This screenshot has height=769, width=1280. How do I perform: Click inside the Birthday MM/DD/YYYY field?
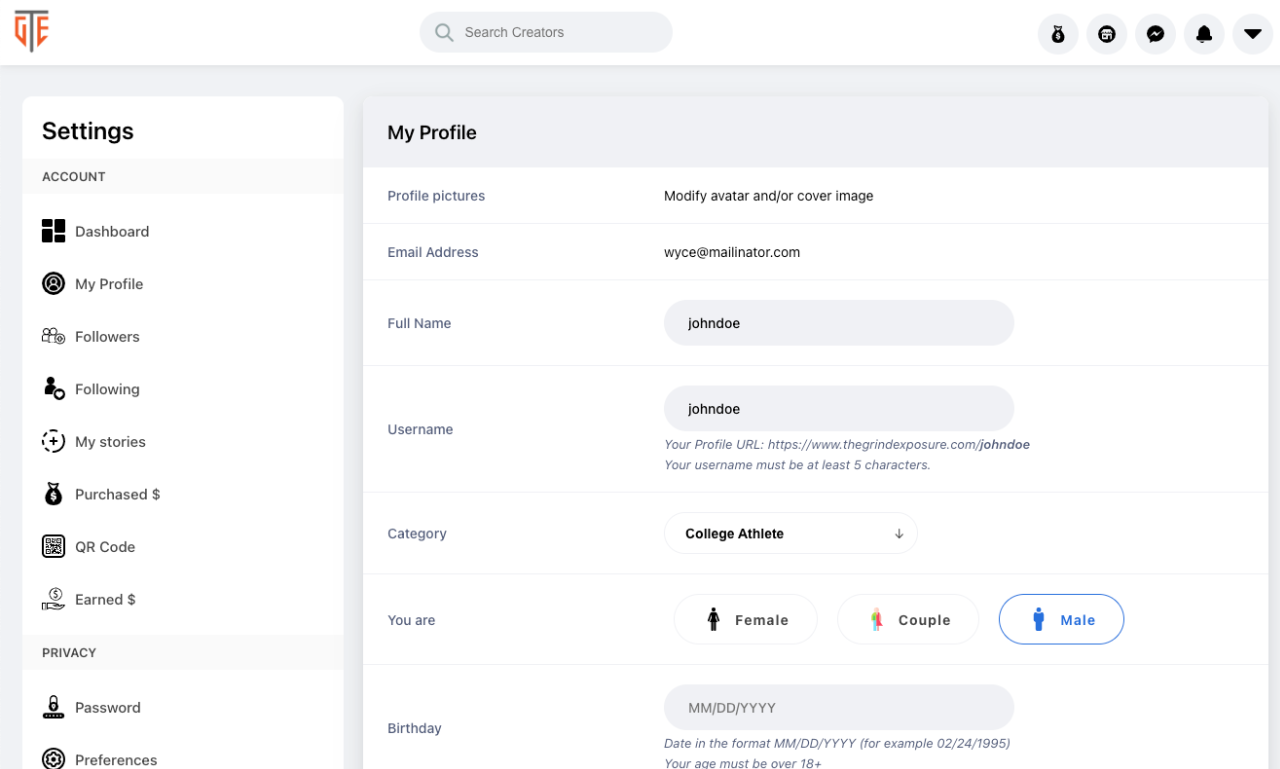[x=838, y=707]
